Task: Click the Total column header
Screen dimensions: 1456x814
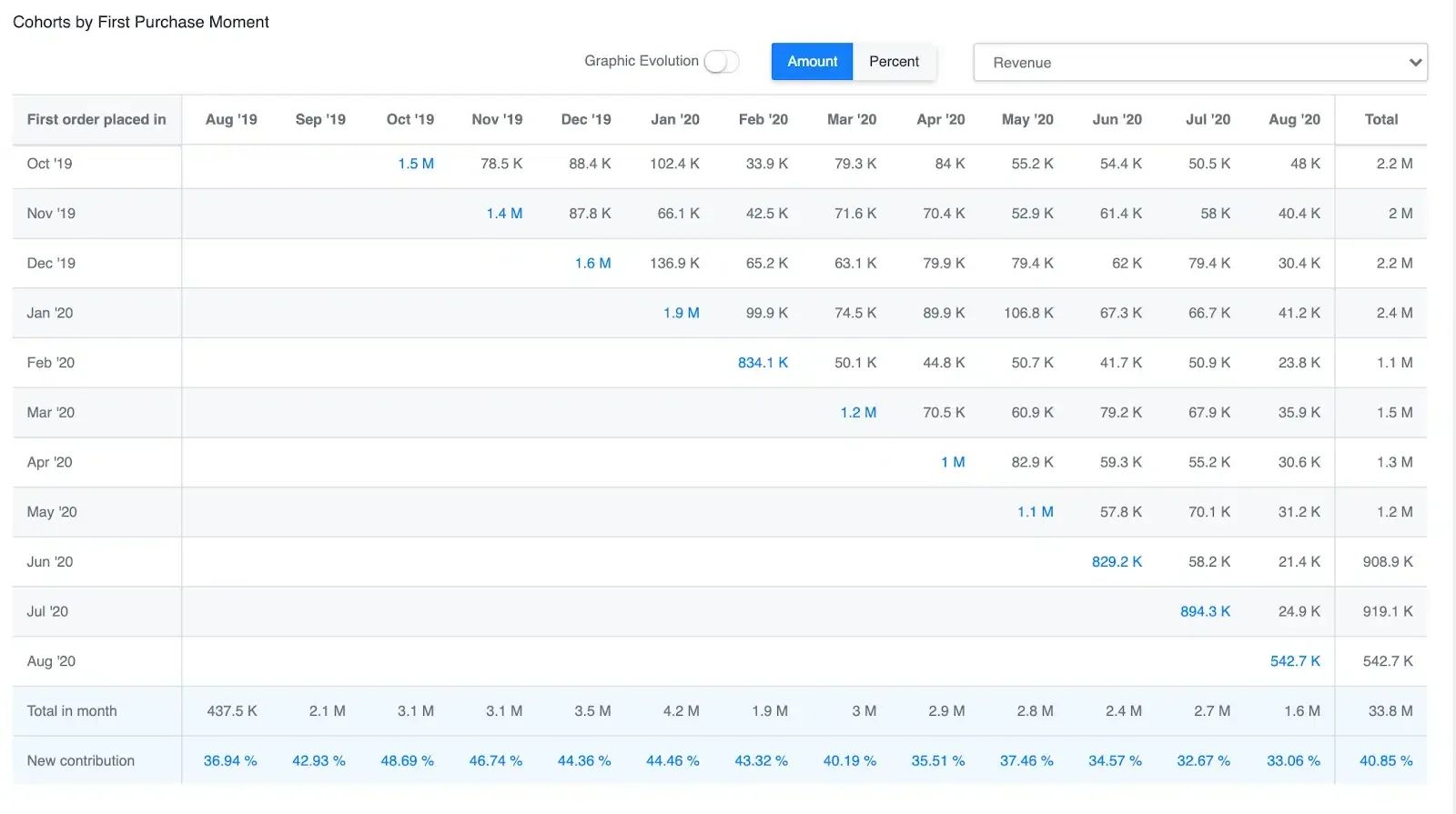Action: pos(1380,119)
